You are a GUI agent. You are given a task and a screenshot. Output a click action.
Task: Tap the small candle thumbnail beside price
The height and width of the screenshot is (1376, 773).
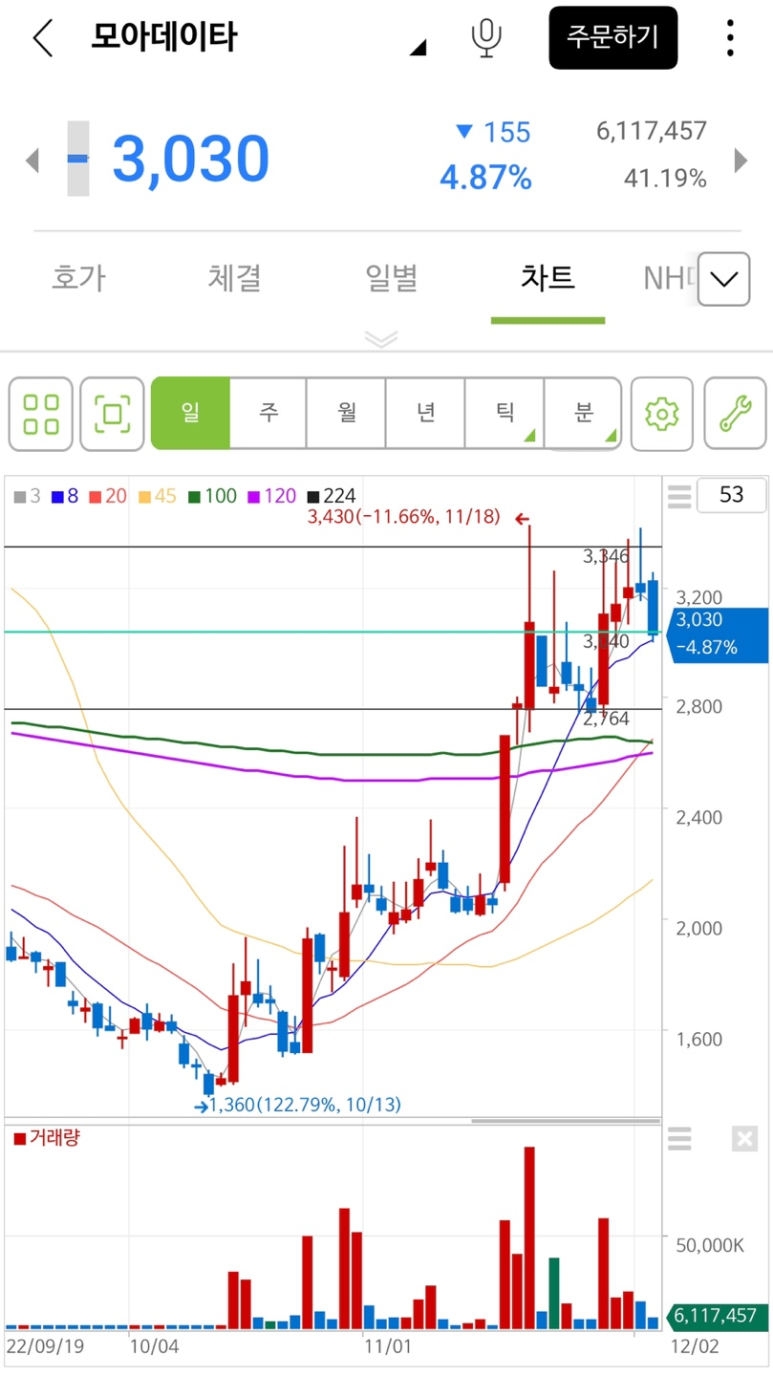78,159
